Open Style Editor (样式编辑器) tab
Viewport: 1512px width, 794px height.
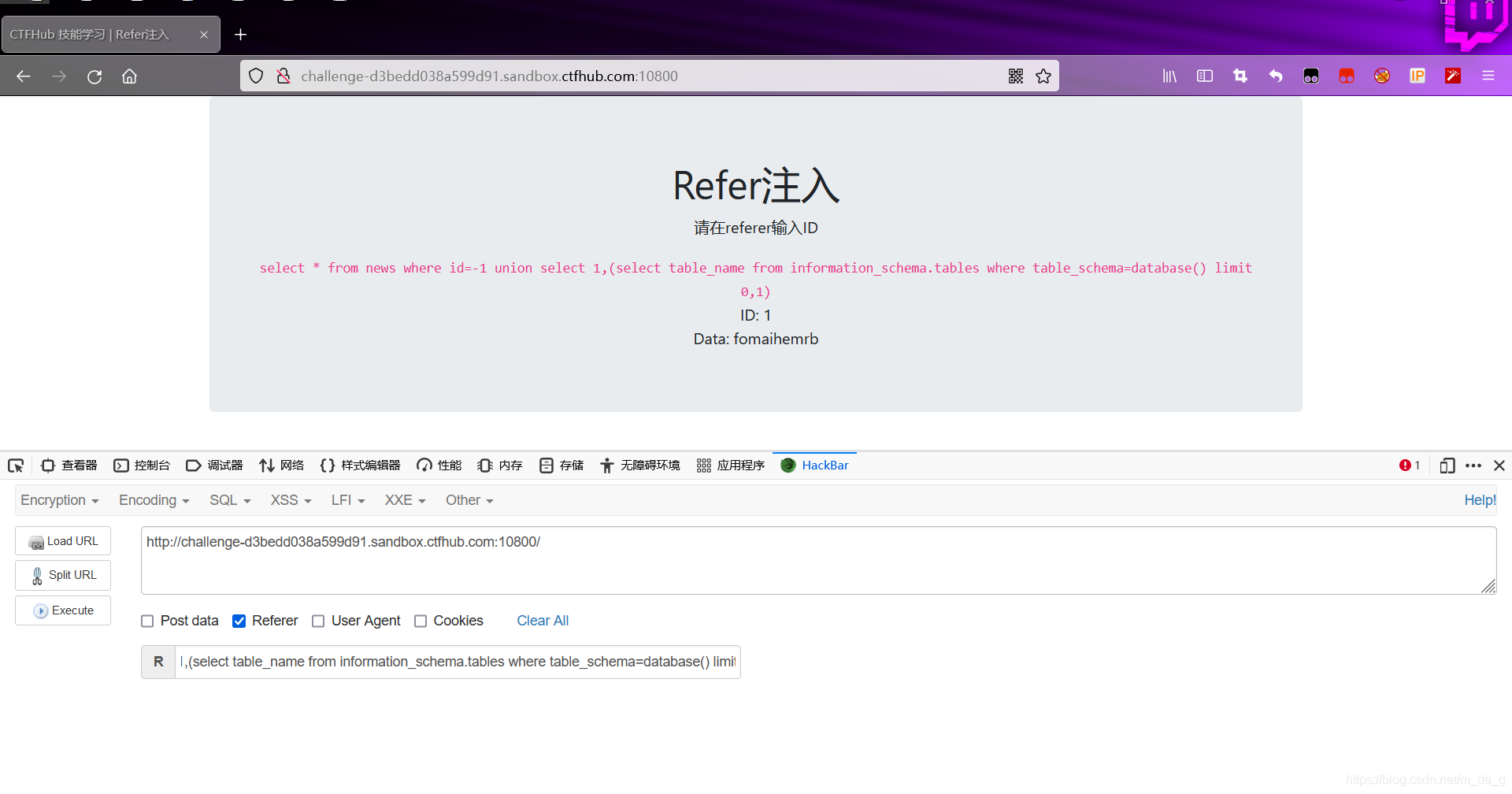coord(361,466)
